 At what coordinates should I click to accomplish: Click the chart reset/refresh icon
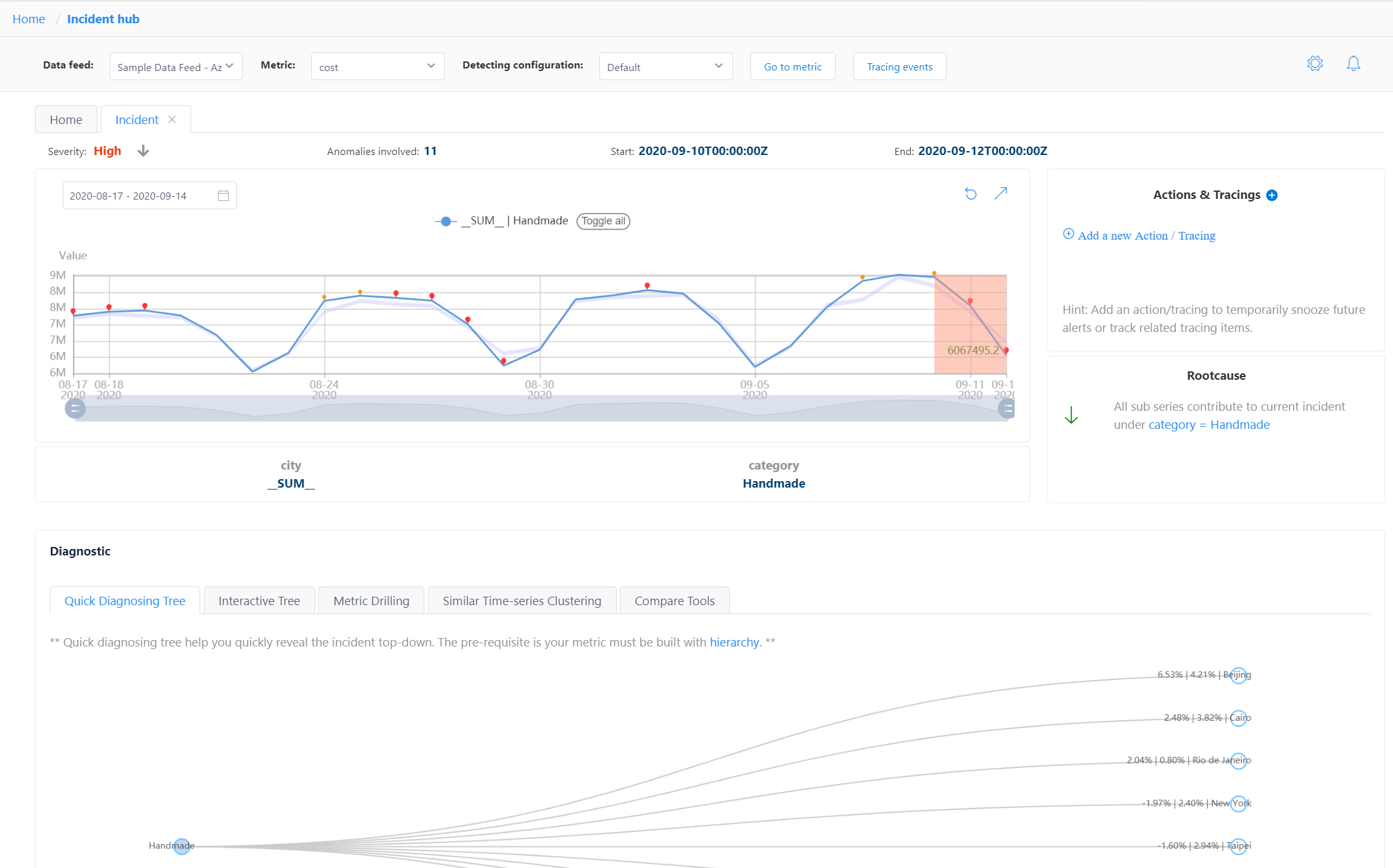tap(970, 194)
